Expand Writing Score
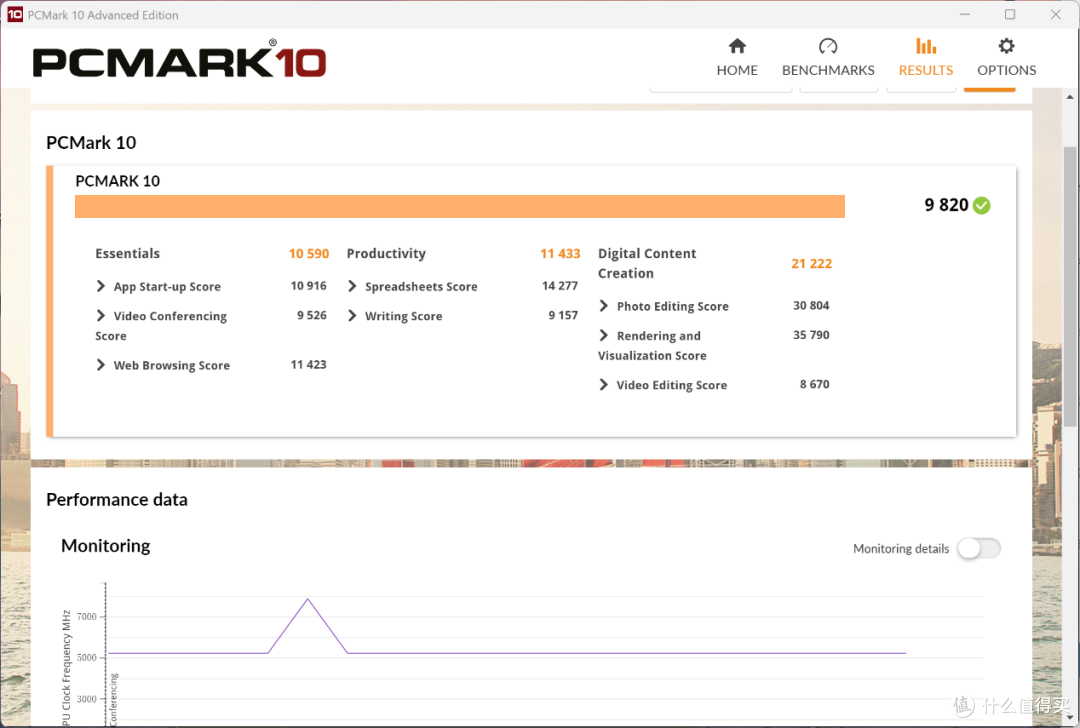Viewport: 1080px width, 728px height. point(352,315)
